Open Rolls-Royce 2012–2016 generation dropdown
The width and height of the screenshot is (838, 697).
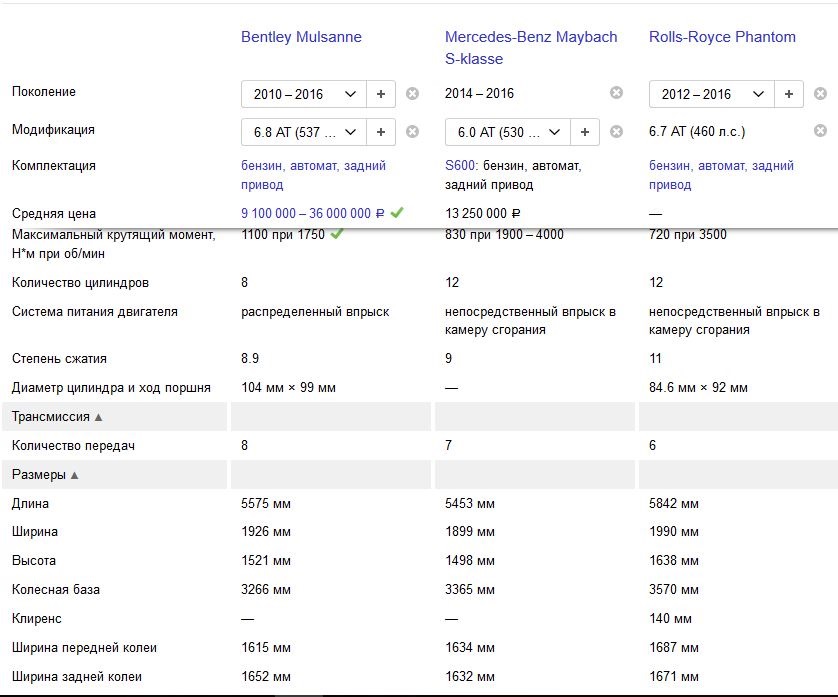click(712, 94)
